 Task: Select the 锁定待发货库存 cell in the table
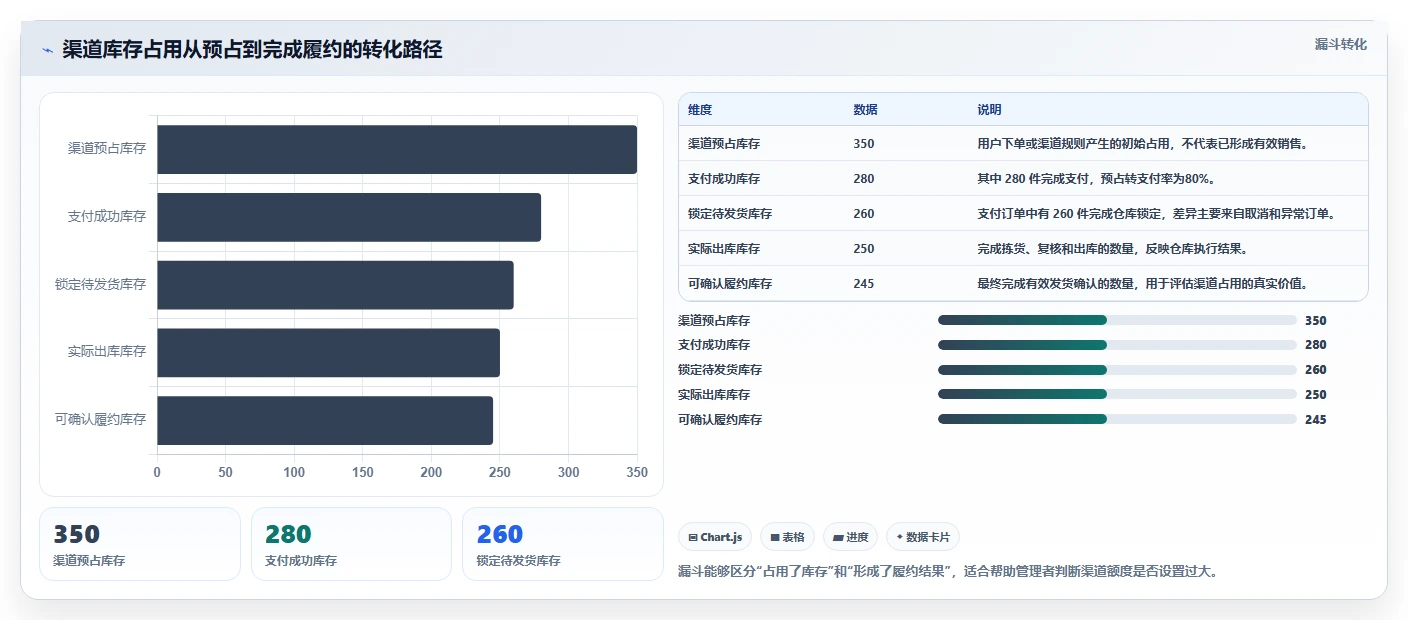730,214
